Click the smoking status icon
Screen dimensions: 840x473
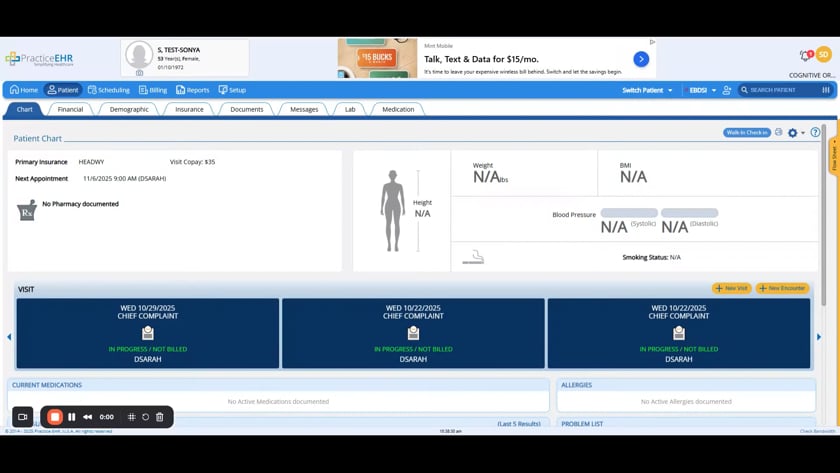473,257
